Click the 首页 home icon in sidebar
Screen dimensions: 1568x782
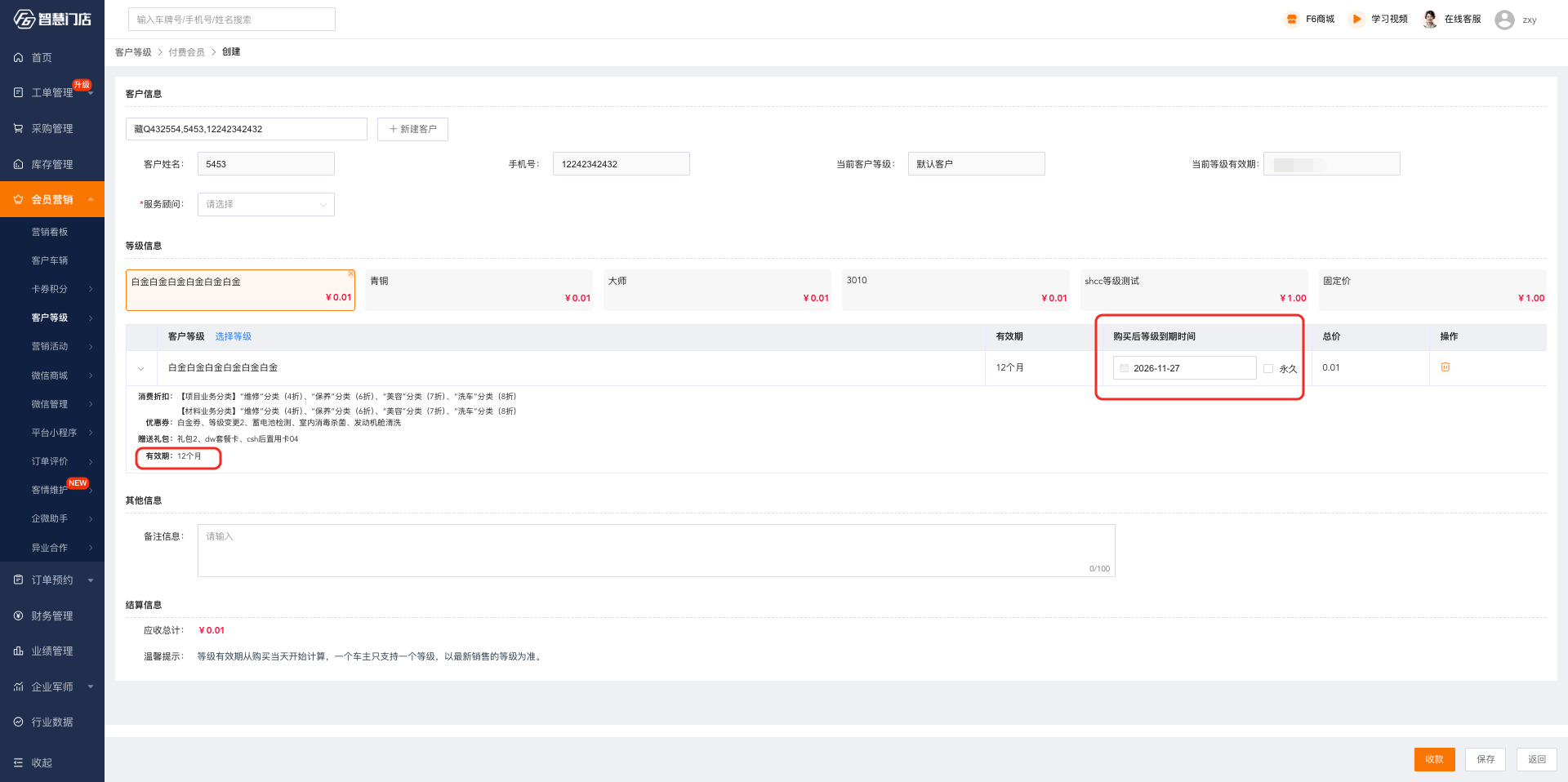[18, 58]
